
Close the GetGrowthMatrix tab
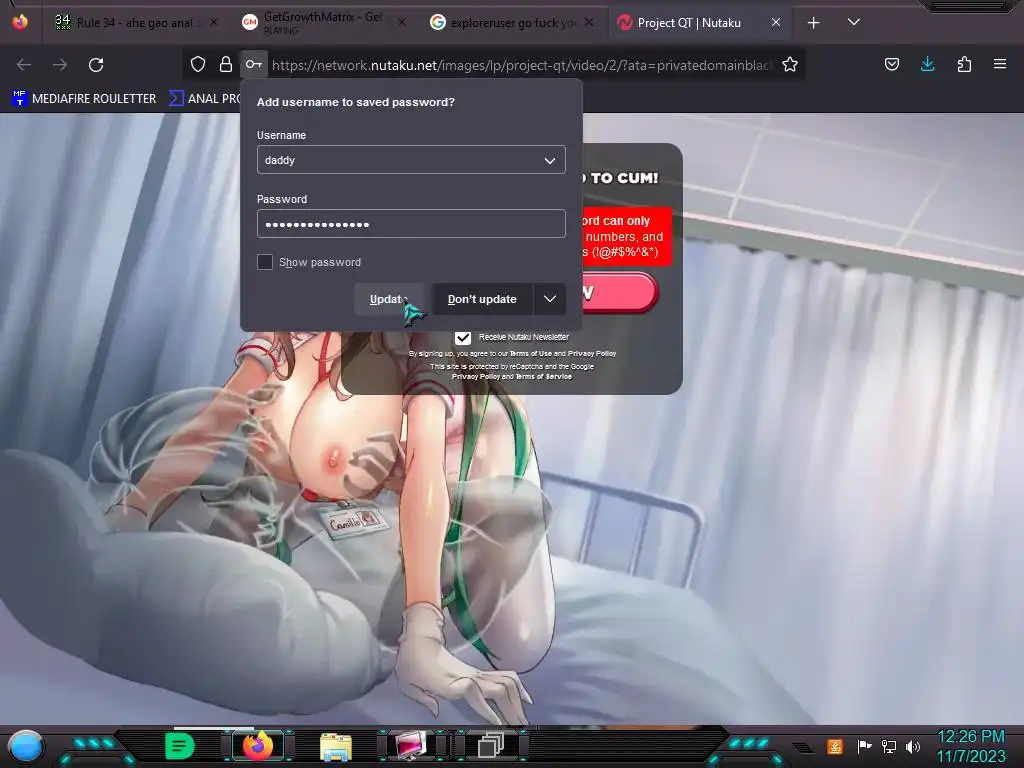pos(402,22)
